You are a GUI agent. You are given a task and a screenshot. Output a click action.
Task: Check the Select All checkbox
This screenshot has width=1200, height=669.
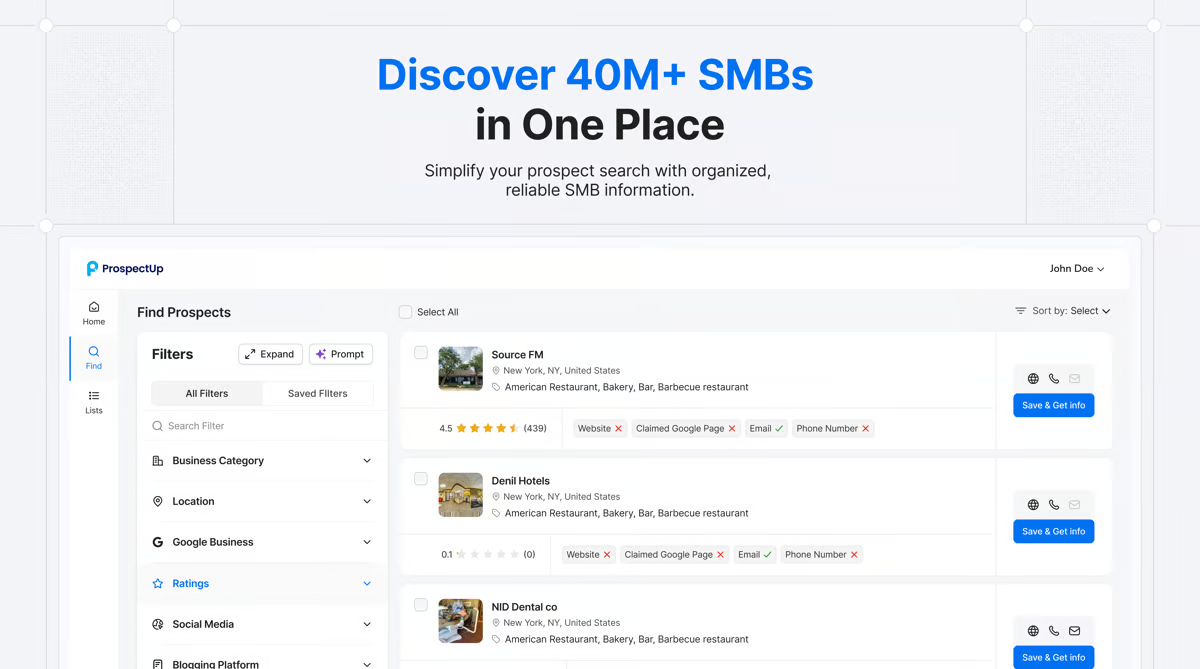pyautogui.click(x=405, y=312)
